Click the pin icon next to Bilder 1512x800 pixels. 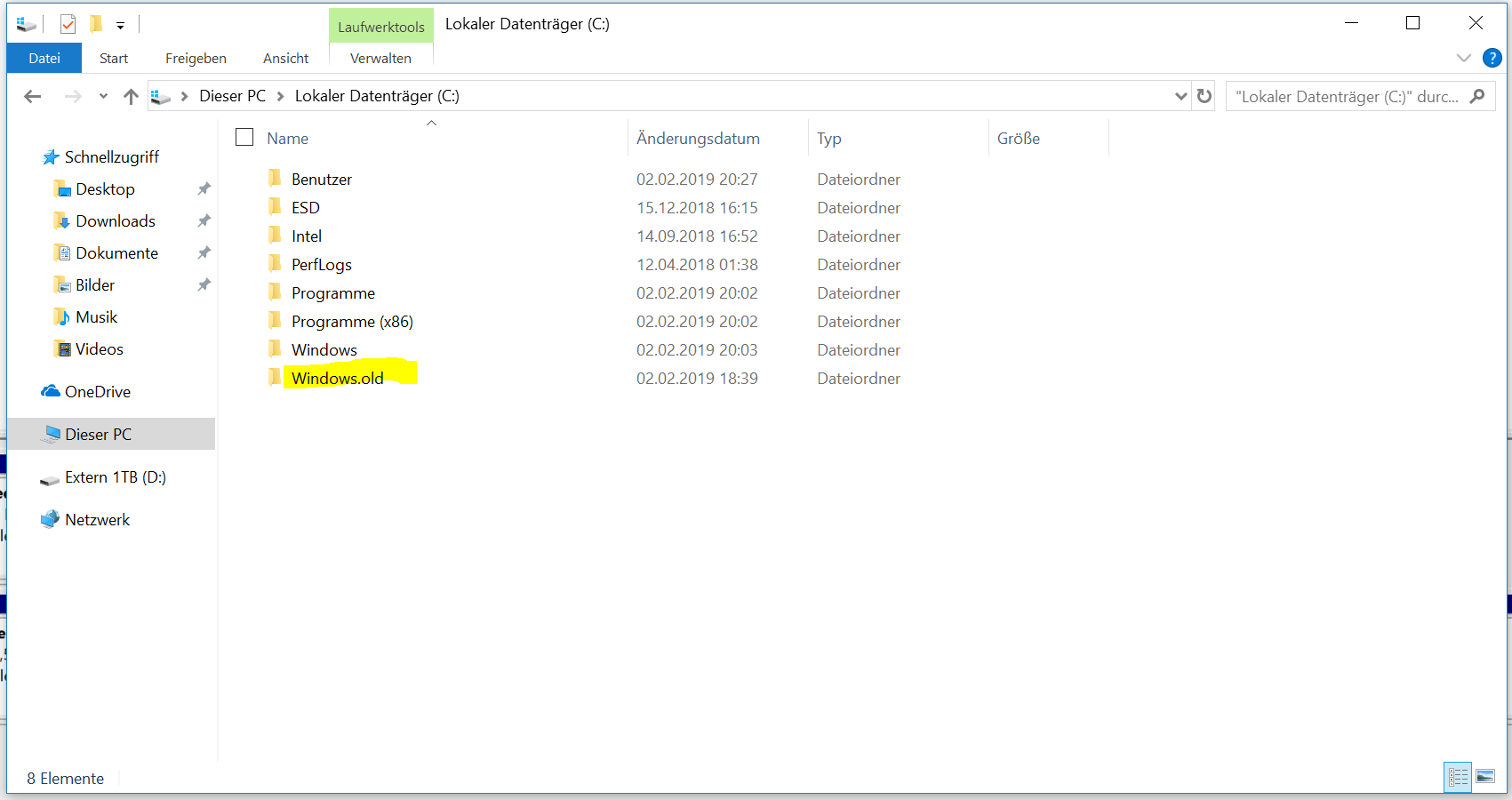204,284
